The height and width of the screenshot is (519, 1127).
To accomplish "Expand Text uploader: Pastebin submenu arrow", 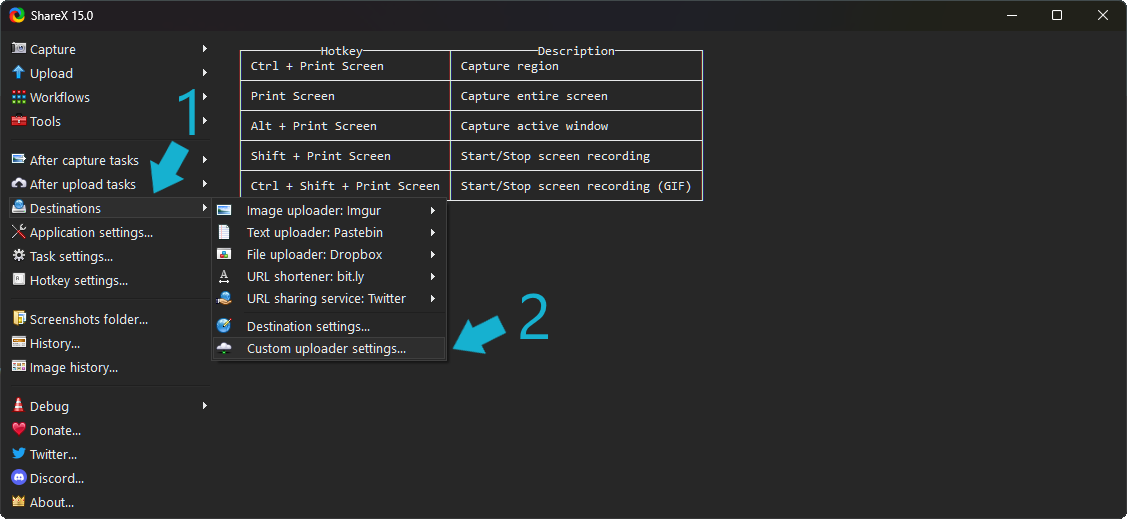I will click(x=433, y=232).
